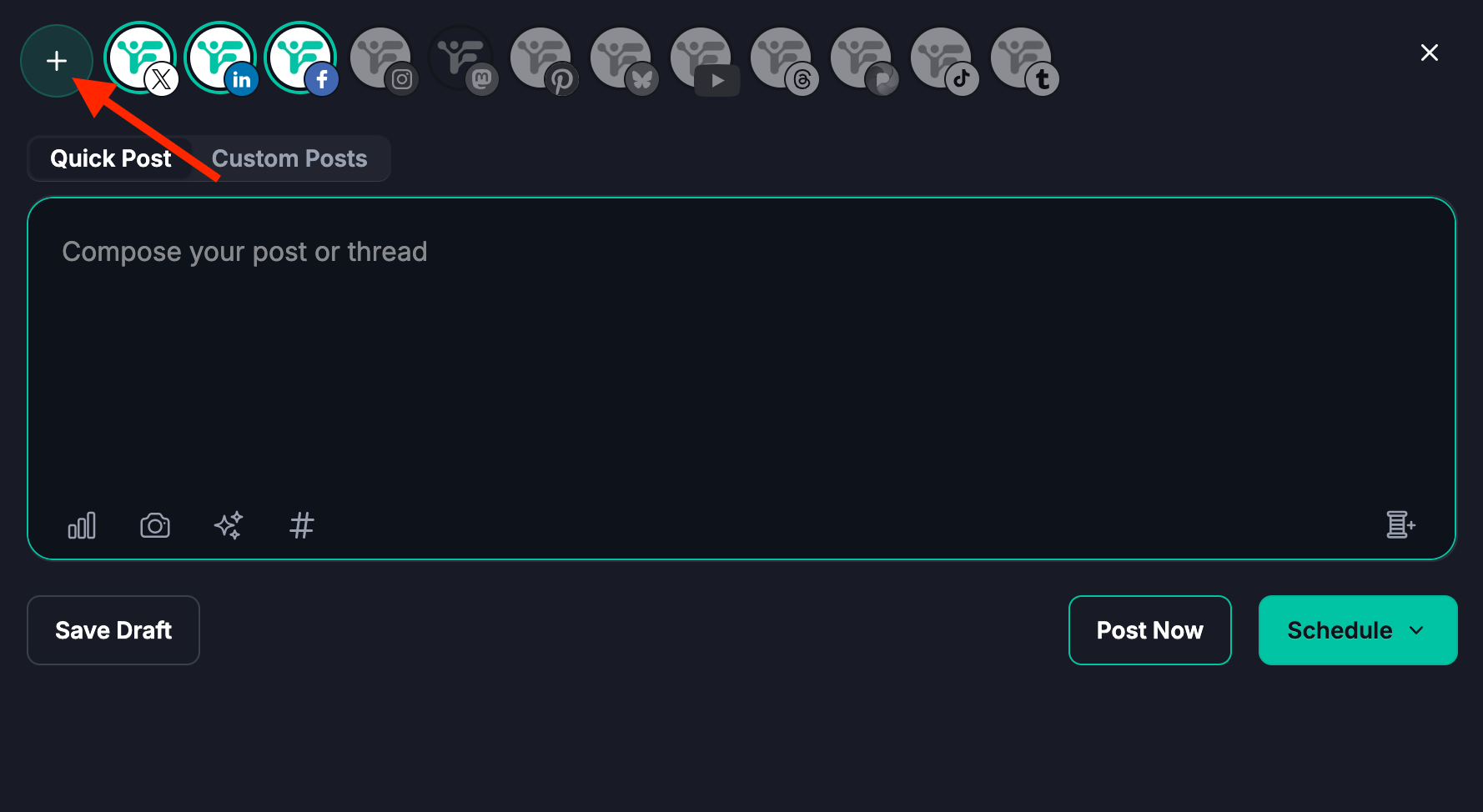Deselect the Facebook account avatar

(300, 58)
